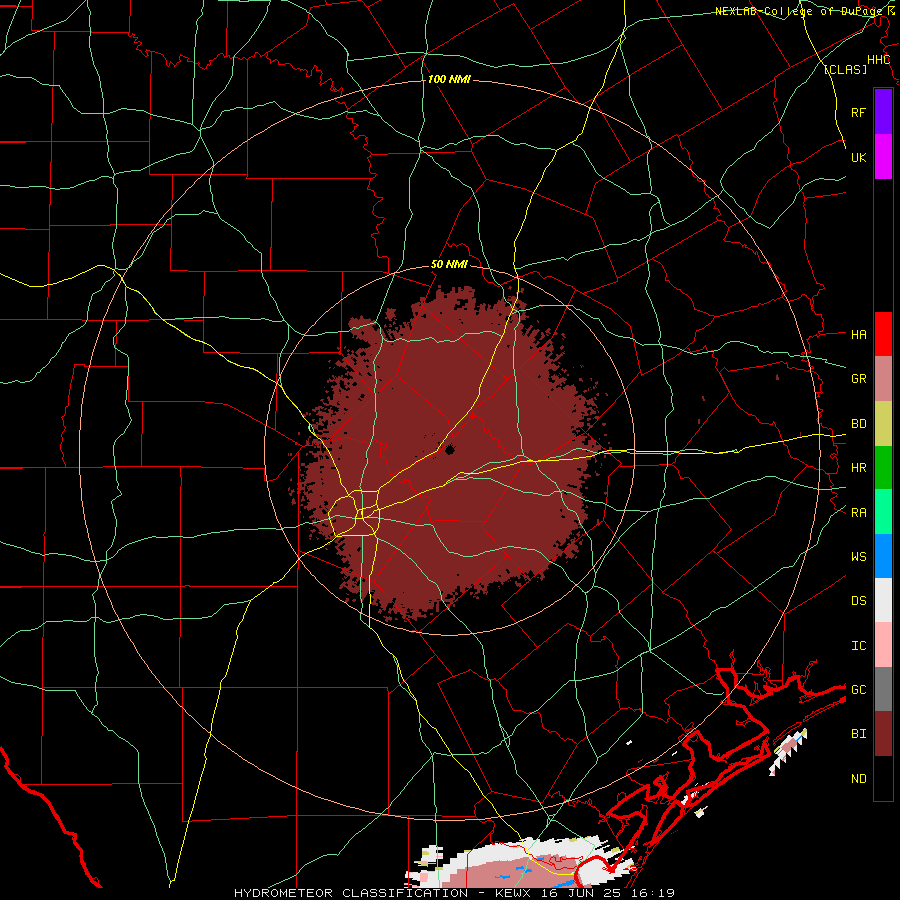Click the 50 NMI range ring label

(x=449, y=265)
